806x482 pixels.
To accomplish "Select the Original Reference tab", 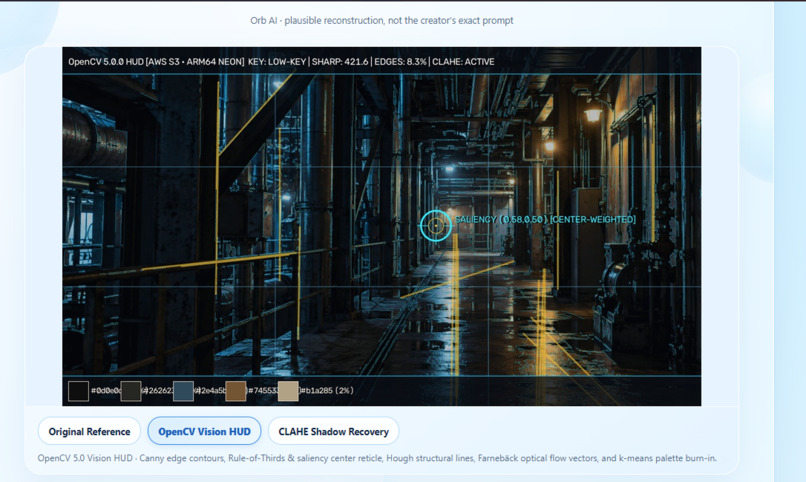I will pos(89,431).
